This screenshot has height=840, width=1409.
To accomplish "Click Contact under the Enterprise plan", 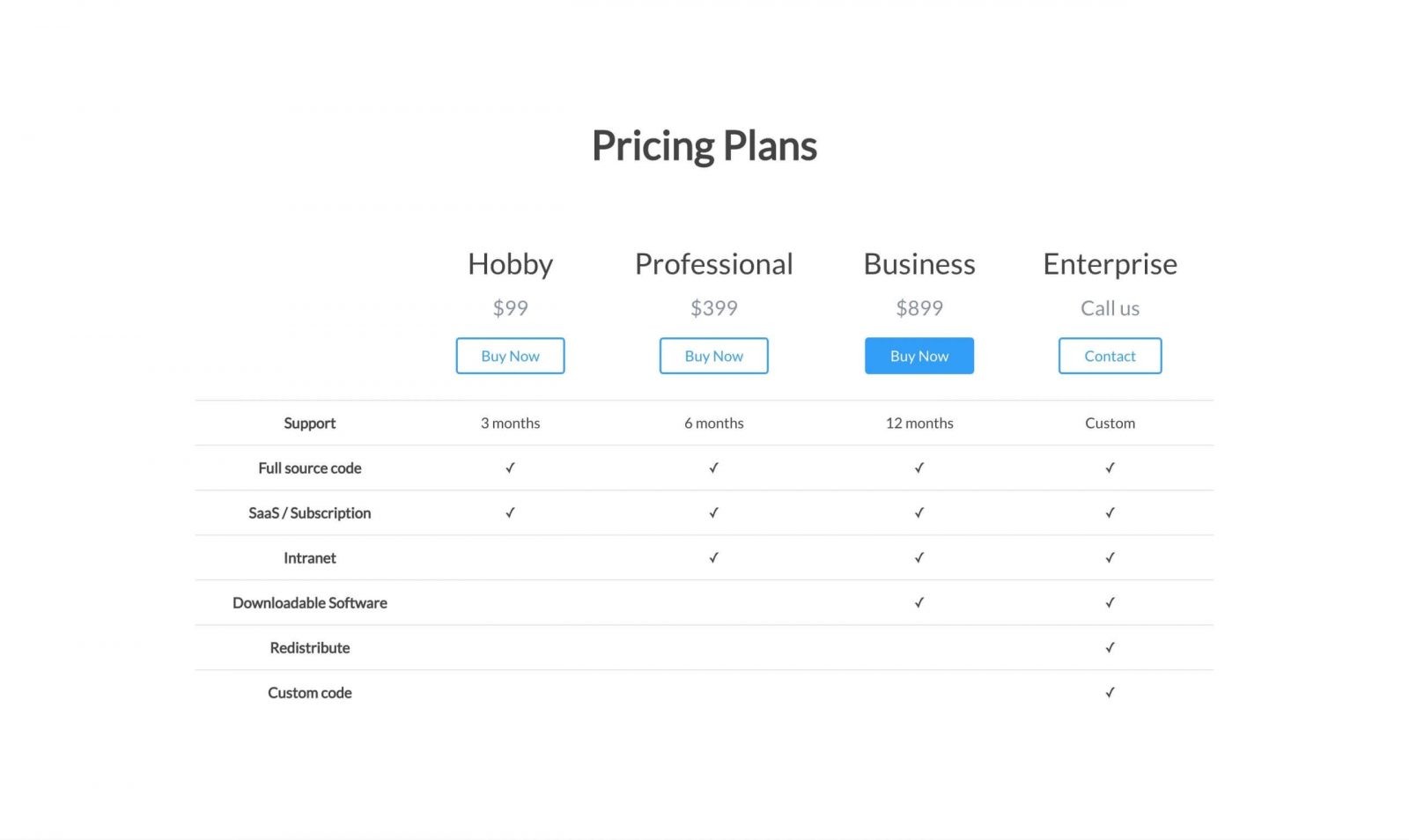I will (x=1110, y=356).
